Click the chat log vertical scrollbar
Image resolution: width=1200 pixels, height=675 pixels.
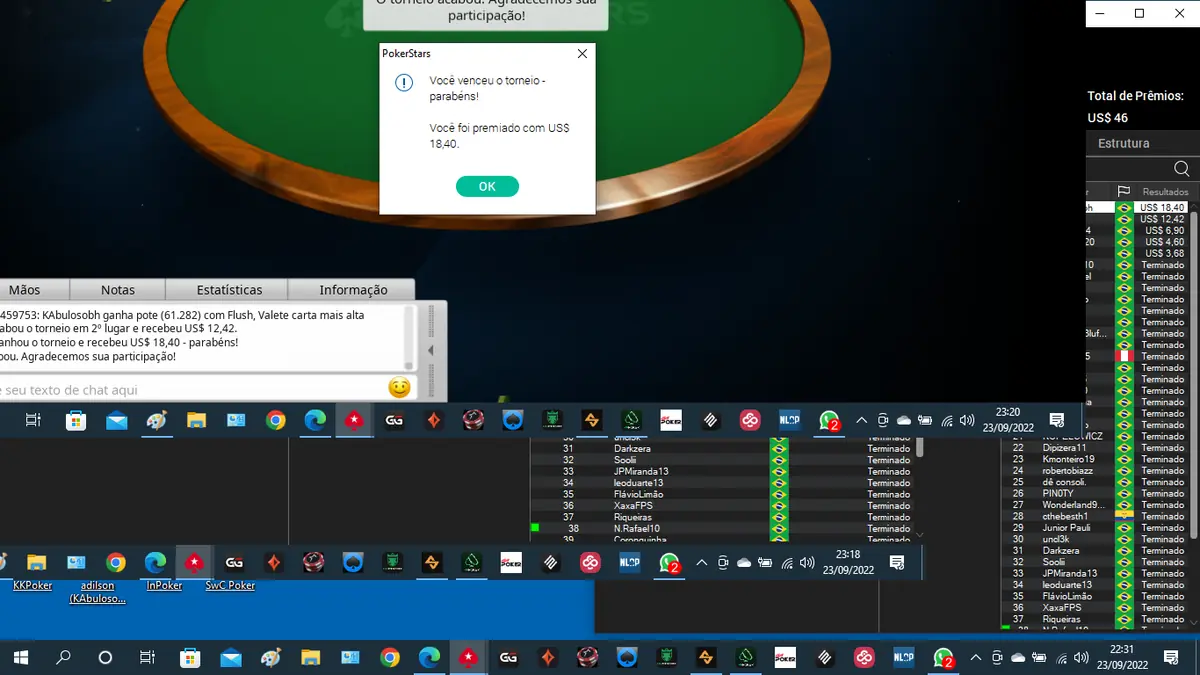[410, 337]
